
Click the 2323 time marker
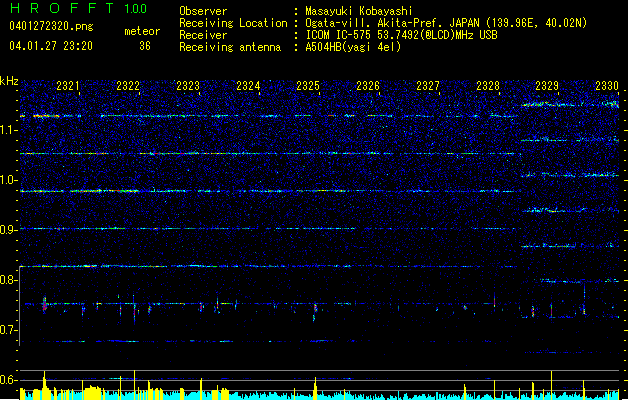click(188, 86)
